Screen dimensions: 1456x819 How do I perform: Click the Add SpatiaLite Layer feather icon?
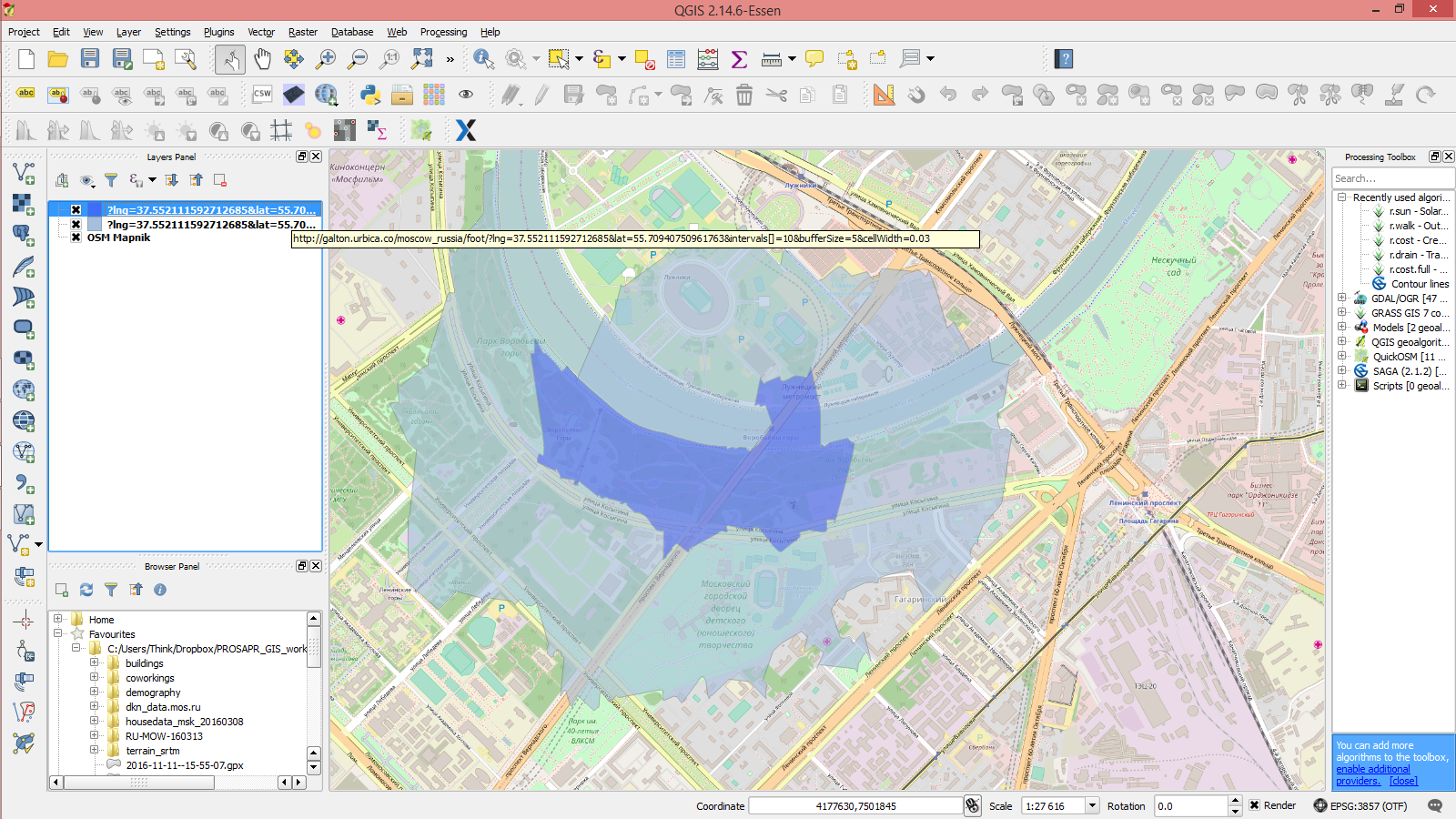click(24, 266)
